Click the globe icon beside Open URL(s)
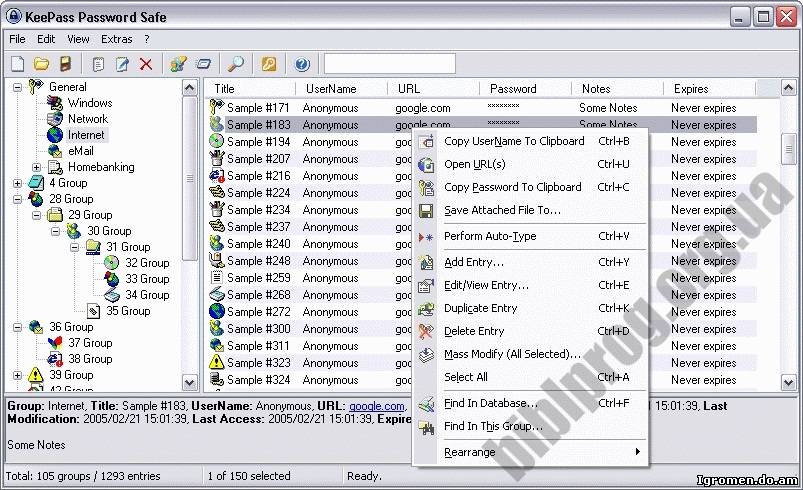The height and width of the screenshot is (490, 803). pyautogui.click(x=426, y=164)
